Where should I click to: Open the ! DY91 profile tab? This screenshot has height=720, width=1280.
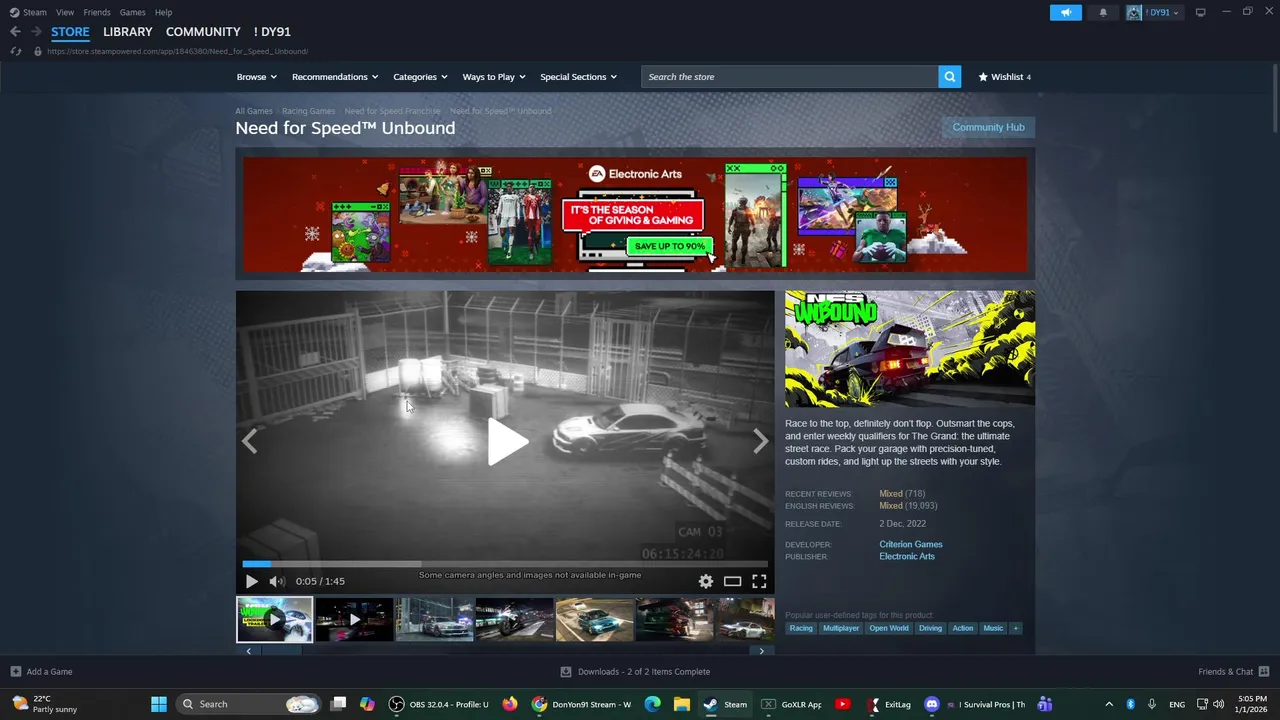point(272,32)
